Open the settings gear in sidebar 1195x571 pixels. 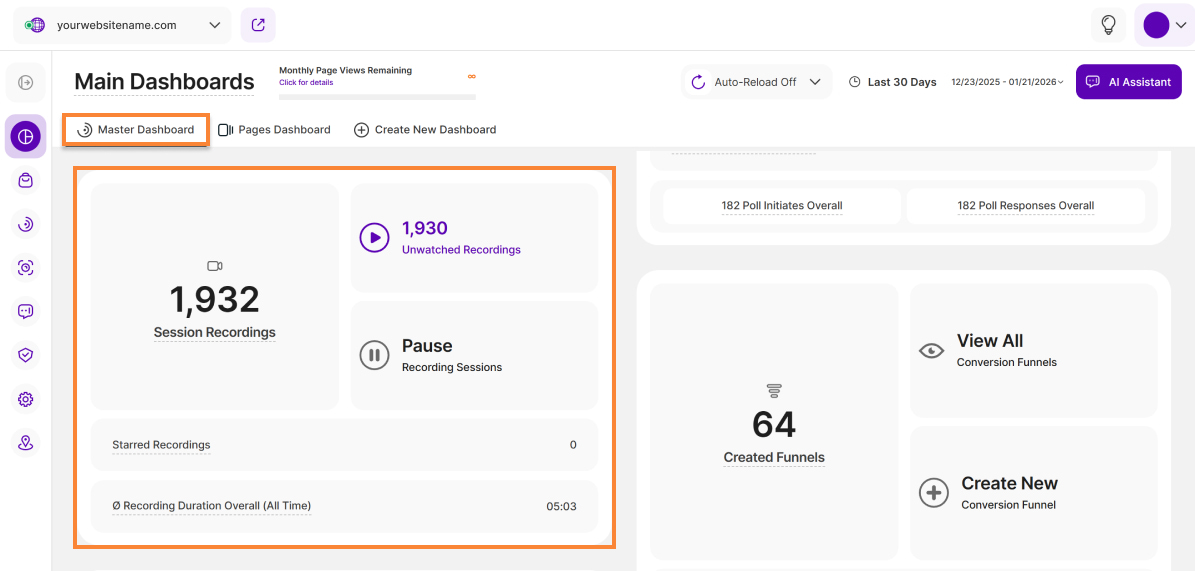(x=26, y=399)
